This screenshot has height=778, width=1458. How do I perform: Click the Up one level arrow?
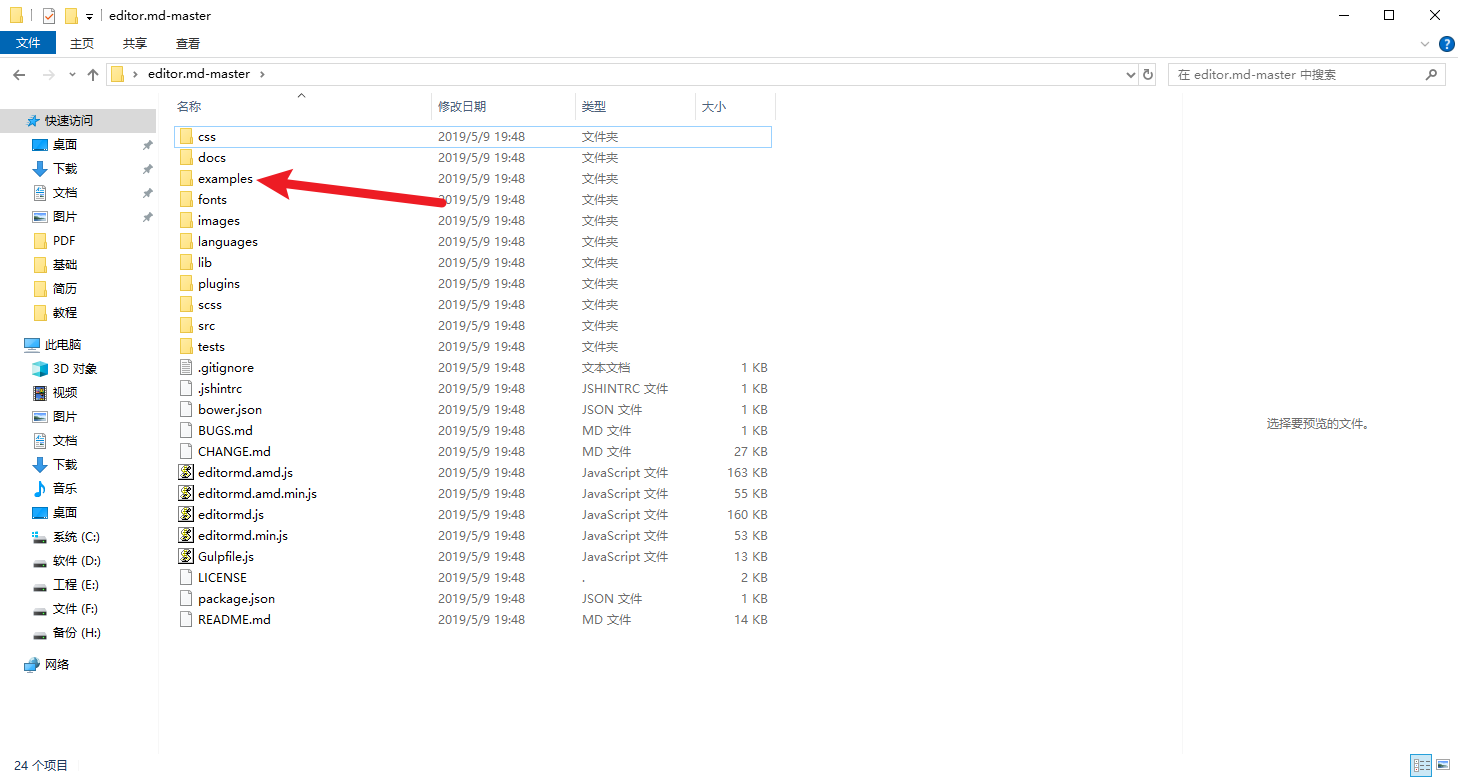[93, 74]
